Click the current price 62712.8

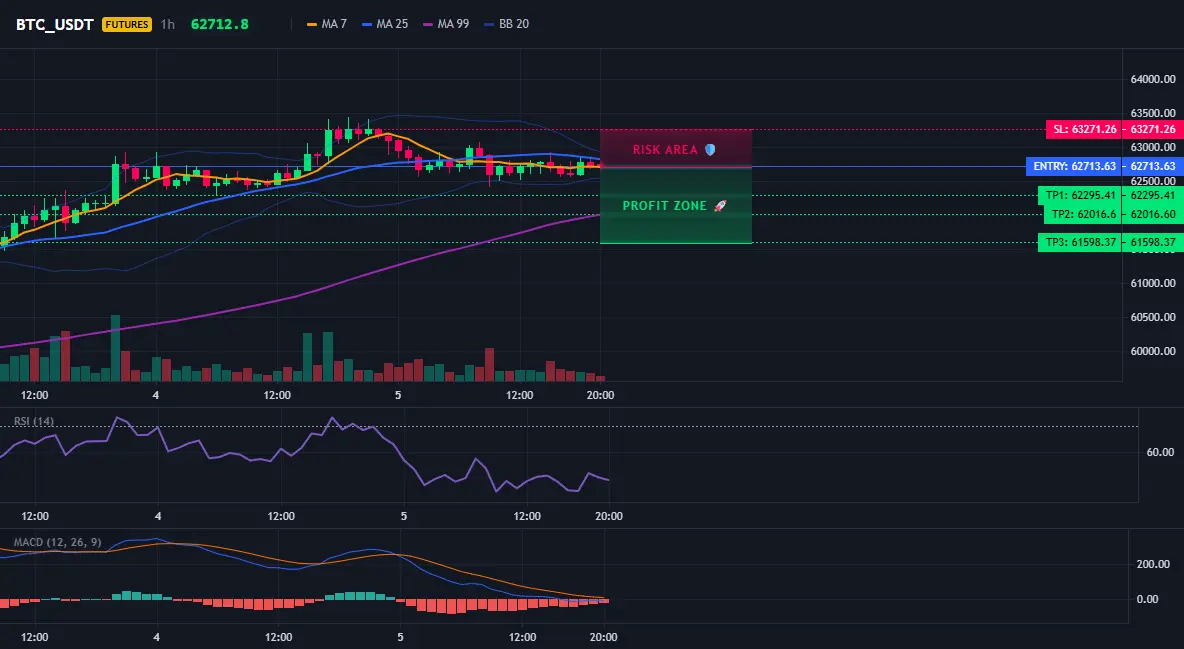coord(220,24)
